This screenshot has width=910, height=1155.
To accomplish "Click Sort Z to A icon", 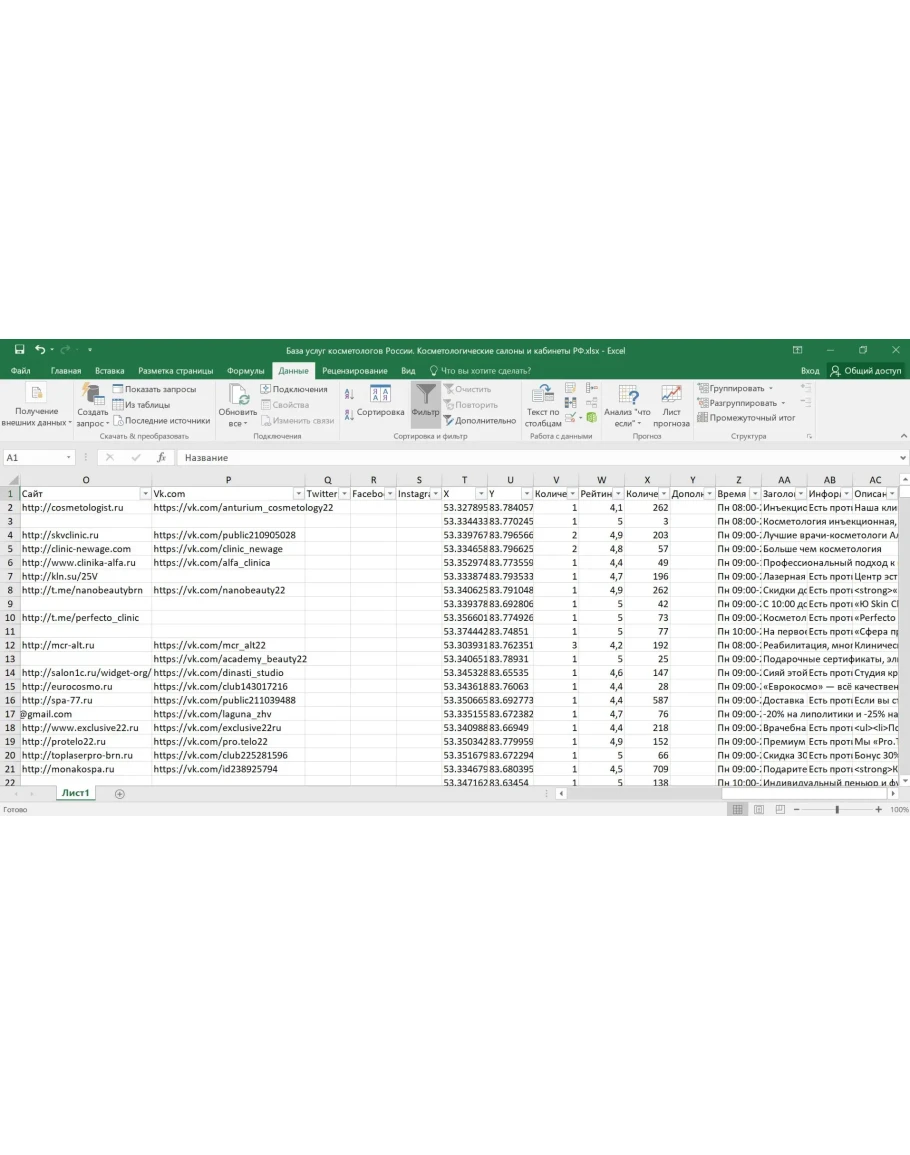I will (x=349, y=415).
